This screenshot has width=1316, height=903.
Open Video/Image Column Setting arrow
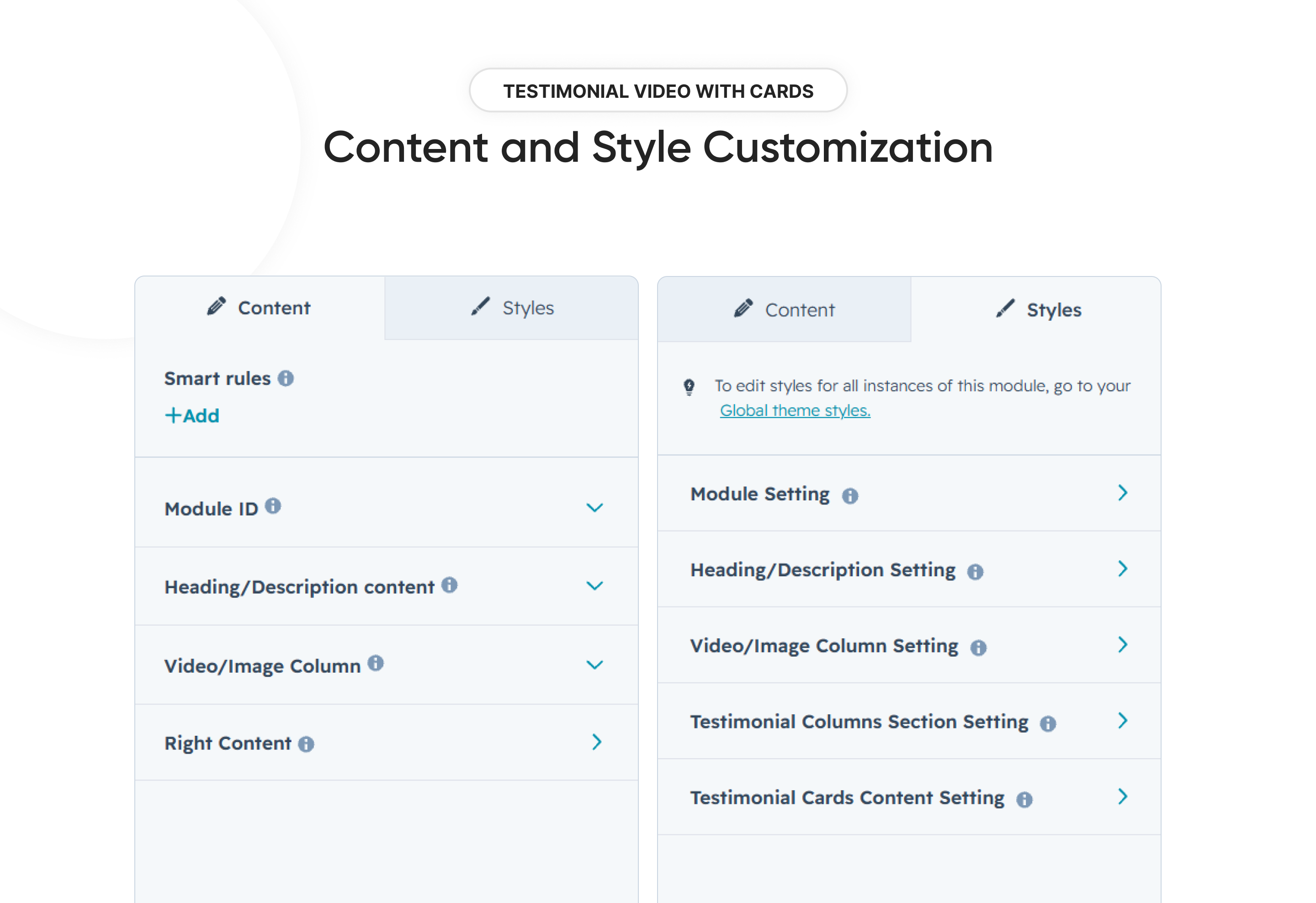[x=1123, y=644]
